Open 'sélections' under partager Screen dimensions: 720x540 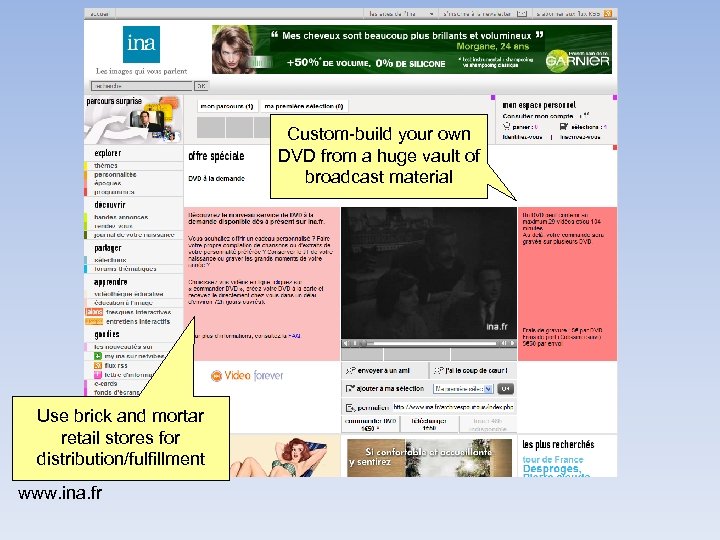[x=110, y=260]
